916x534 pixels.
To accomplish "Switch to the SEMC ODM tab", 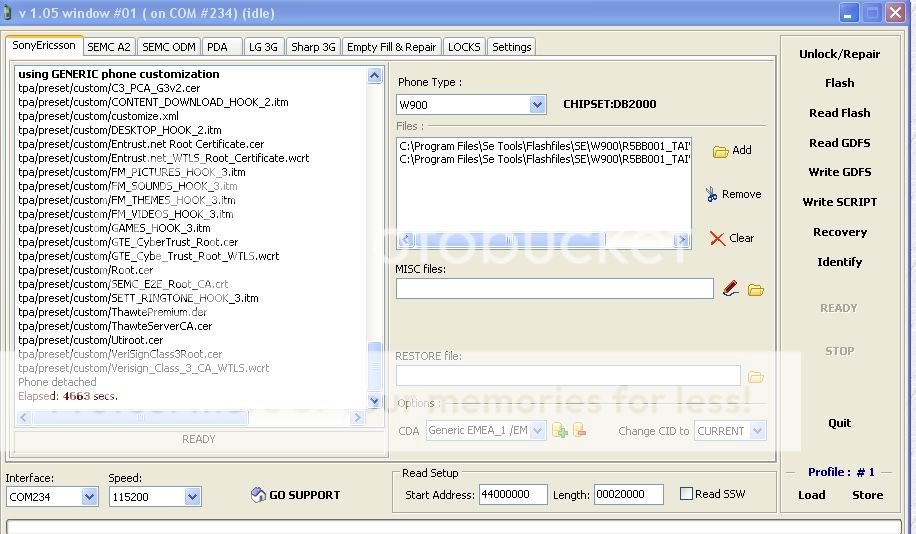I will tap(169, 47).
